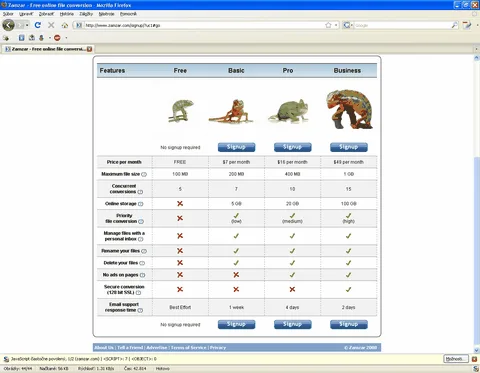Click the blue square icon on second toolbar
The width and height of the screenshot is (480, 373).
tap(22, 38)
